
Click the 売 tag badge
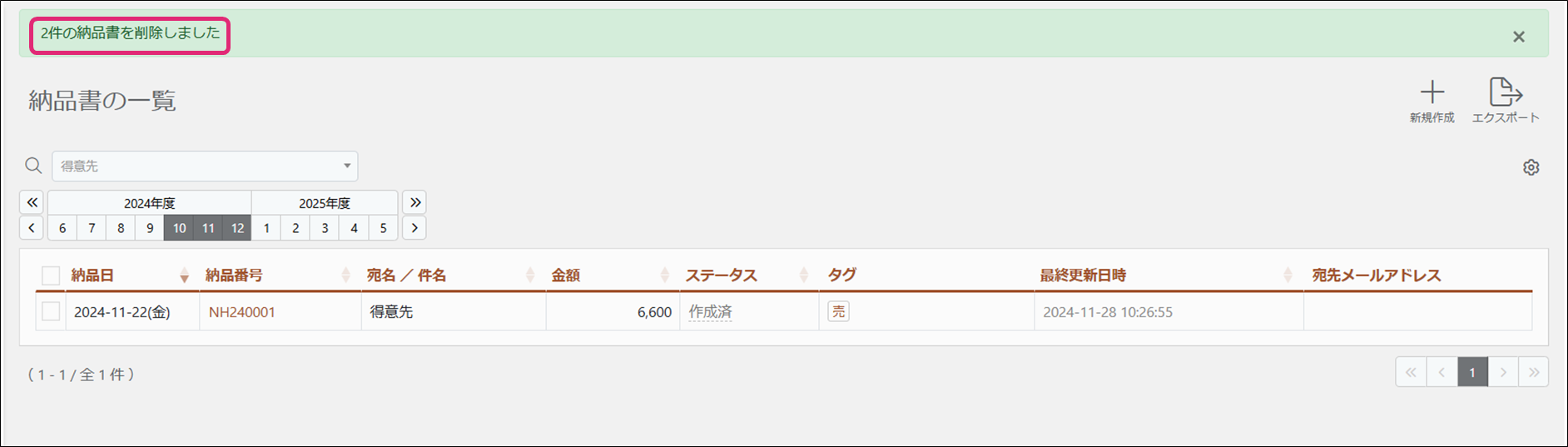(x=838, y=311)
